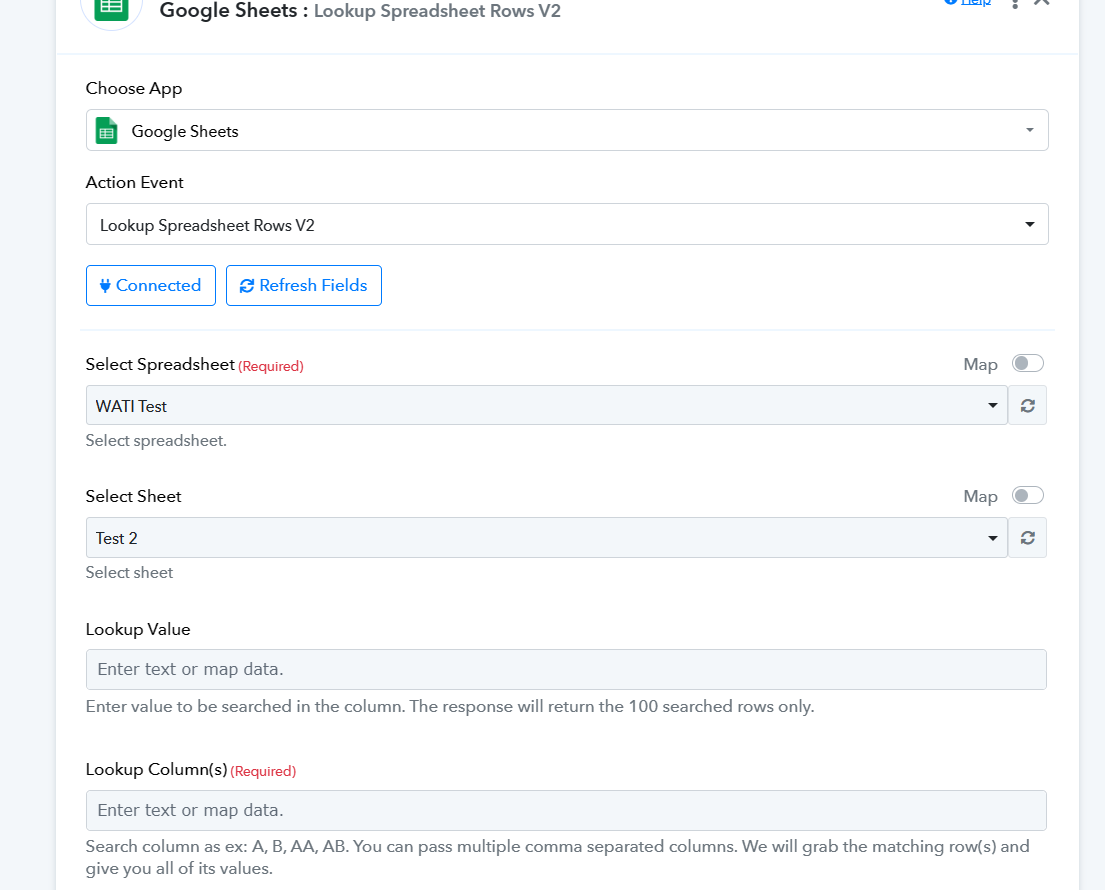Image resolution: width=1105 pixels, height=890 pixels.
Task: Click the Google Sheets logo in header
Action: pos(111,10)
